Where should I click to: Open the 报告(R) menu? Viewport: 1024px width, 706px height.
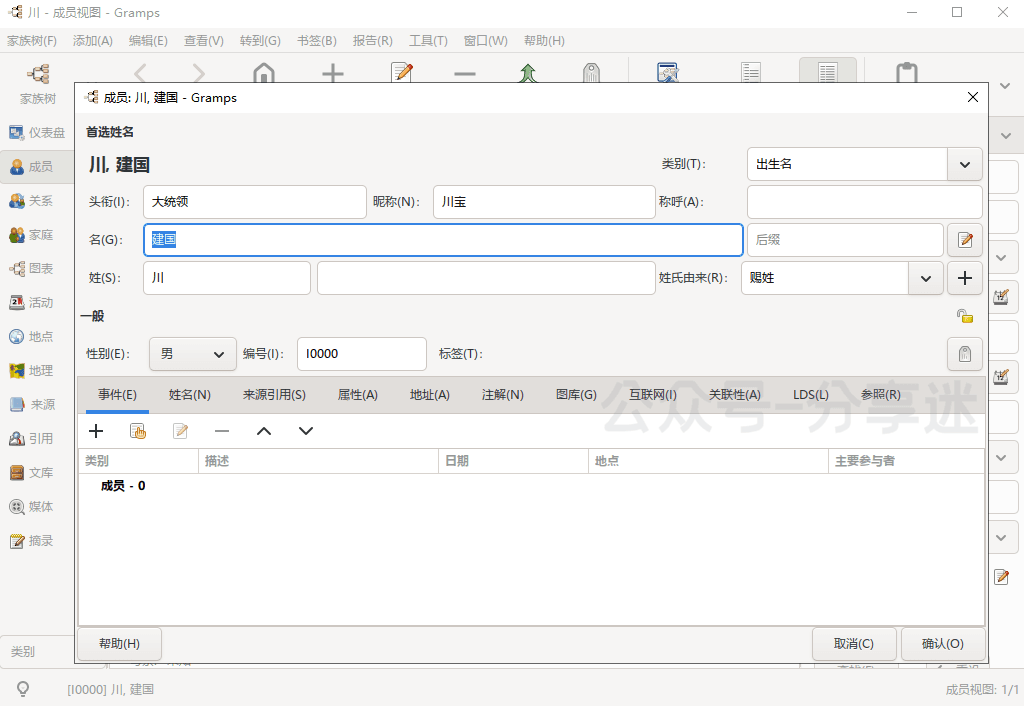pyautogui.click(x=372, y=41)
